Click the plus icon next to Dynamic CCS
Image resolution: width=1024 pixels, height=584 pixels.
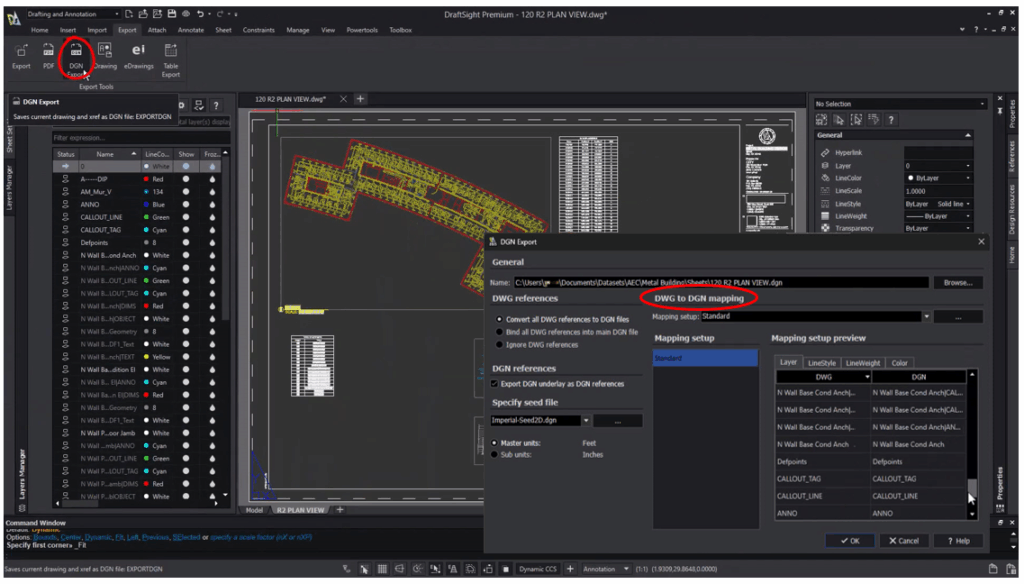(x=569, y=569)
